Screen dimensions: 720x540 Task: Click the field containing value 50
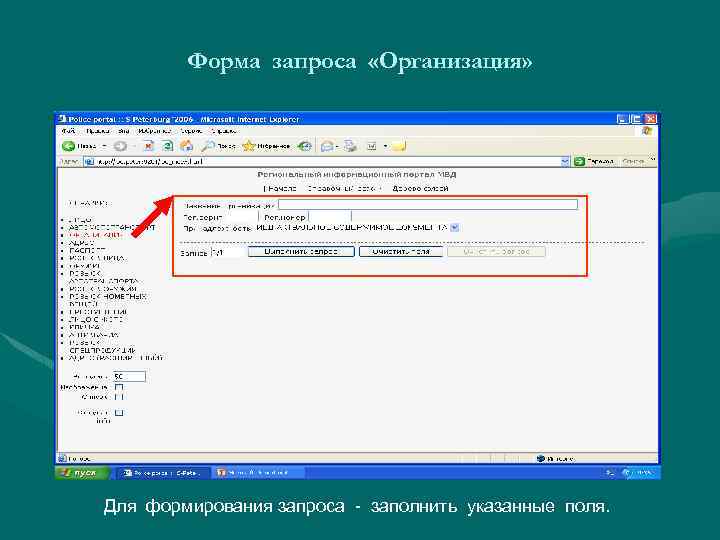129,377
